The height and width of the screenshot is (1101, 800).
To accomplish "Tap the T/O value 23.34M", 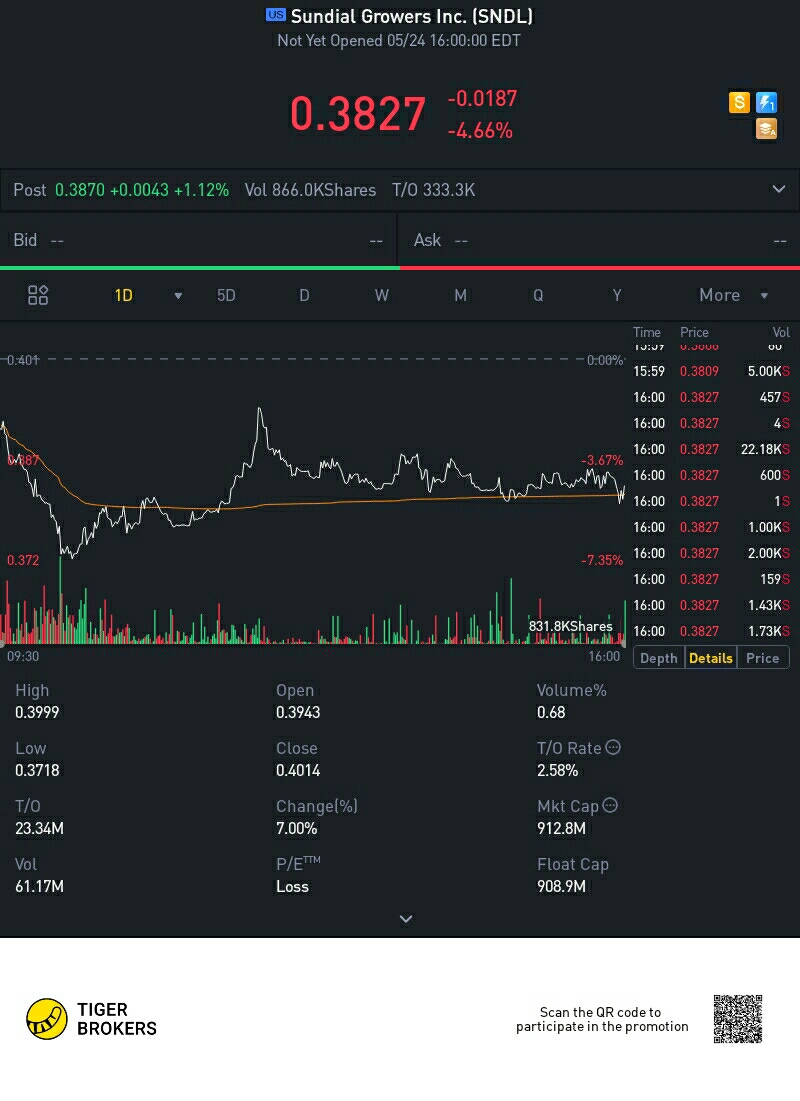I will click(39, 828).
